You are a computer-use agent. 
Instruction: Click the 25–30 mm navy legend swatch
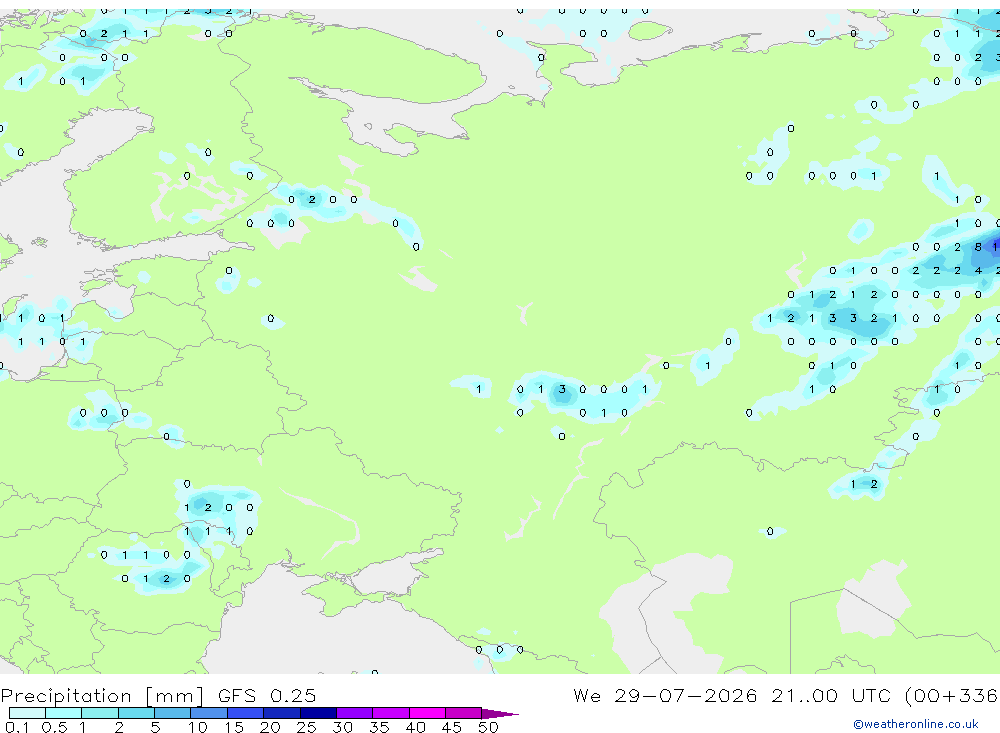[318, 713]
